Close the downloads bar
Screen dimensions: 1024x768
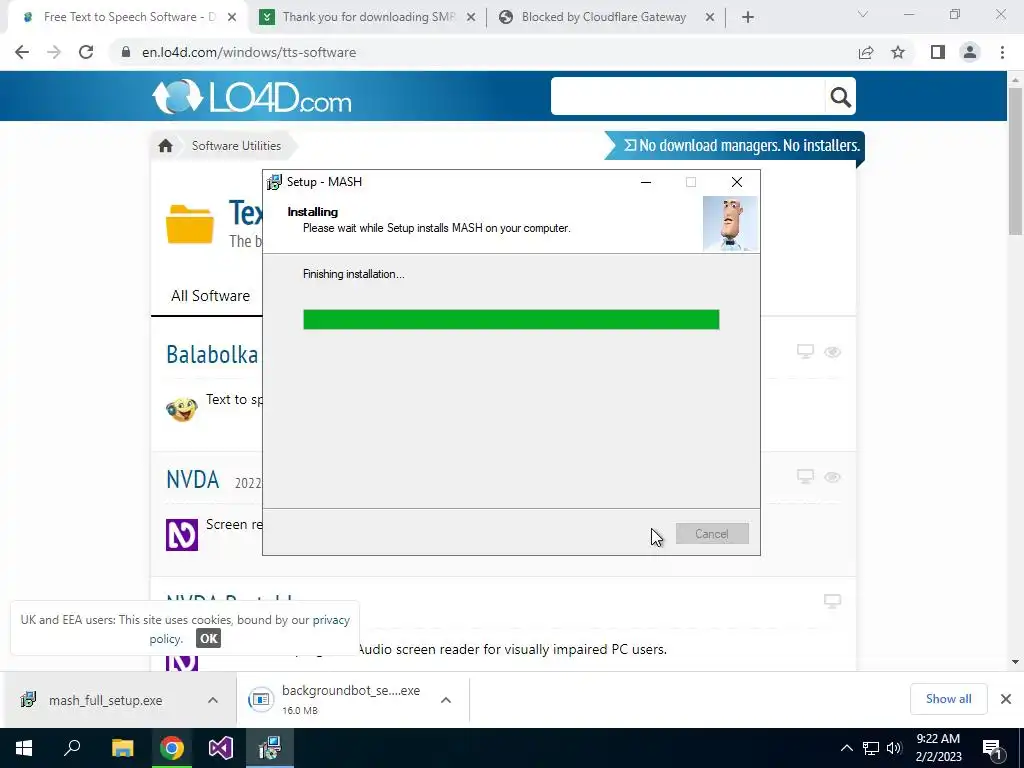click(x=1006, y=699)
